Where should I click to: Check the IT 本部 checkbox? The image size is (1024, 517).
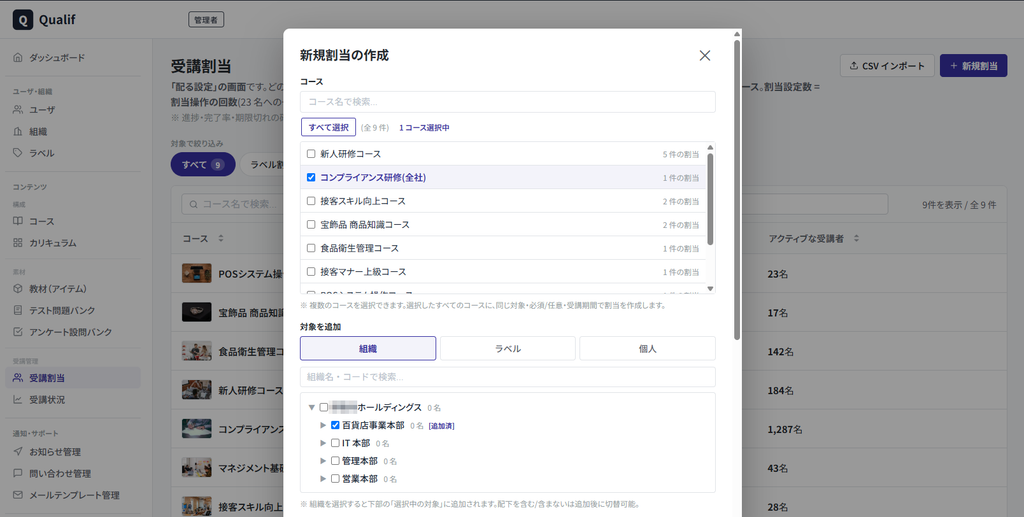[x=335, y=443]
